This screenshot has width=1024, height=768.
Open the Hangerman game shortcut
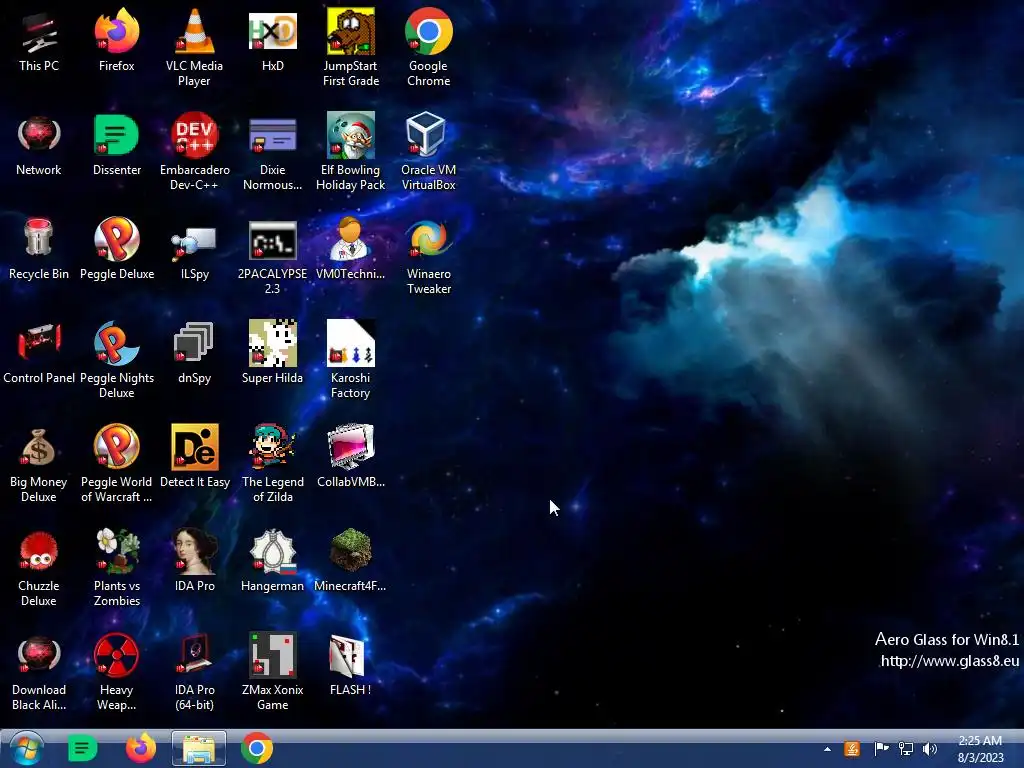[x=272, y=560]
